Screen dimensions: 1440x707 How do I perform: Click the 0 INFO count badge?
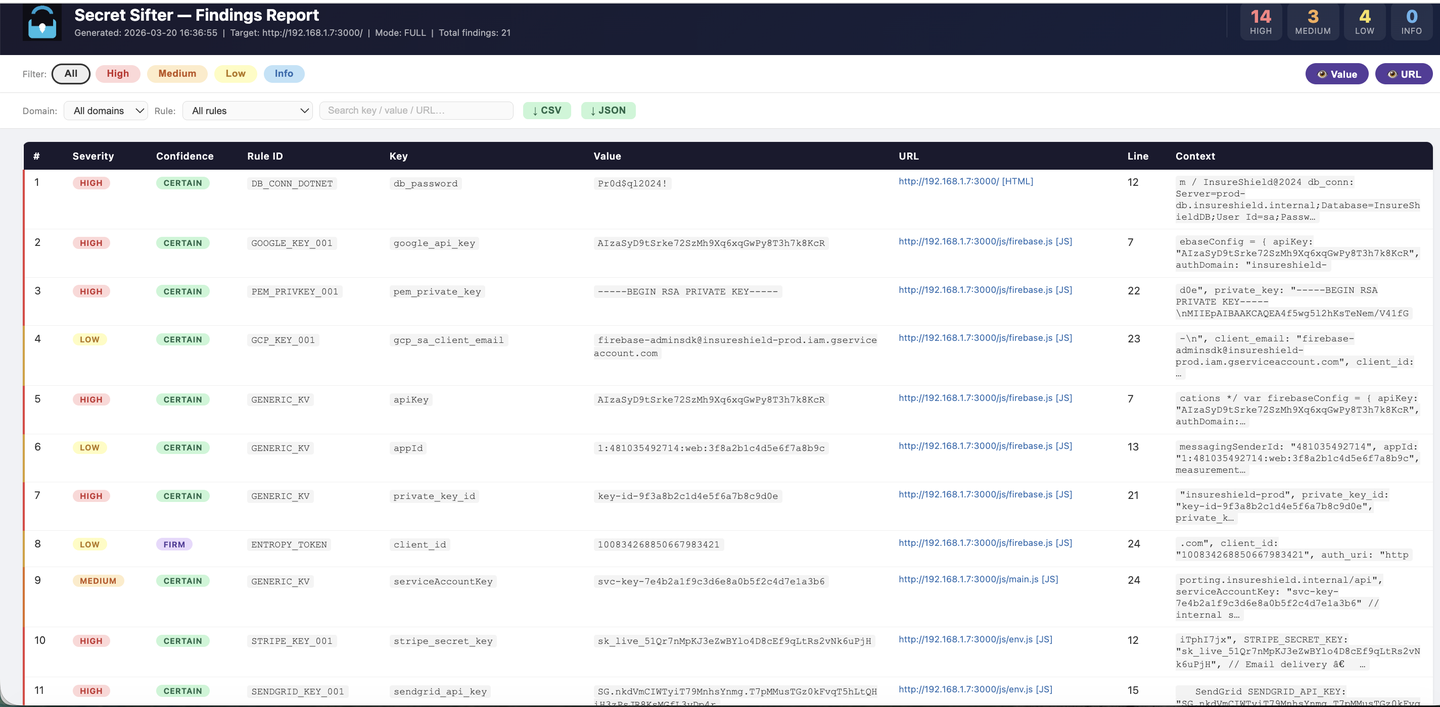[1412, 21]
